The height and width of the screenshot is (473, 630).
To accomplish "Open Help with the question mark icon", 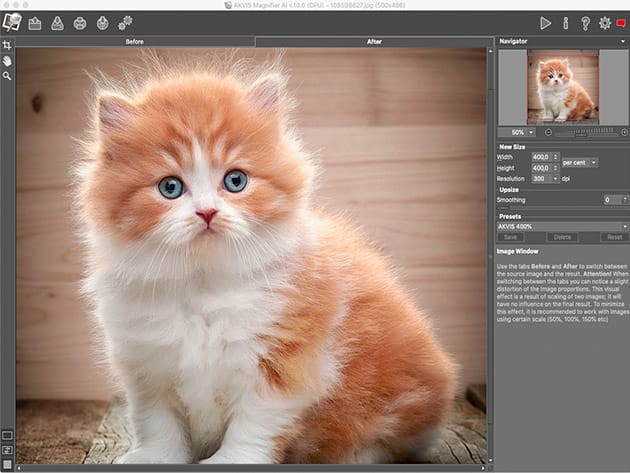I will pyautogui.click(x=585, y=22).
